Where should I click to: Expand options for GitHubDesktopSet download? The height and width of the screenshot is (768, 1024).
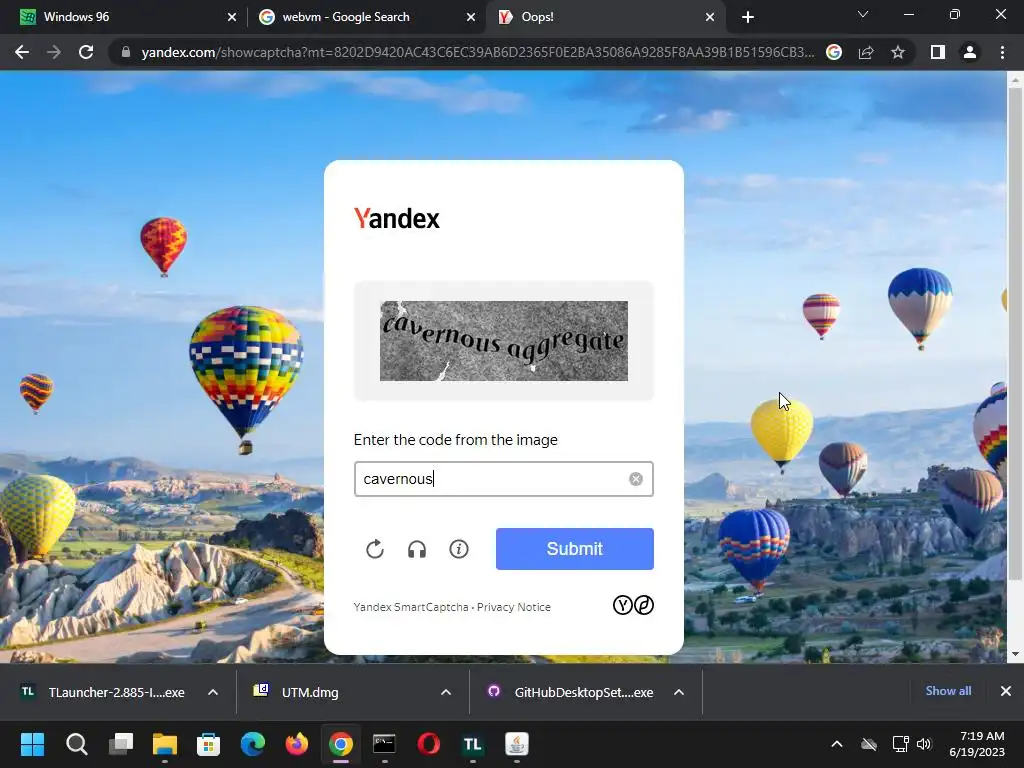pyautogui.click(x=679, y=692)
